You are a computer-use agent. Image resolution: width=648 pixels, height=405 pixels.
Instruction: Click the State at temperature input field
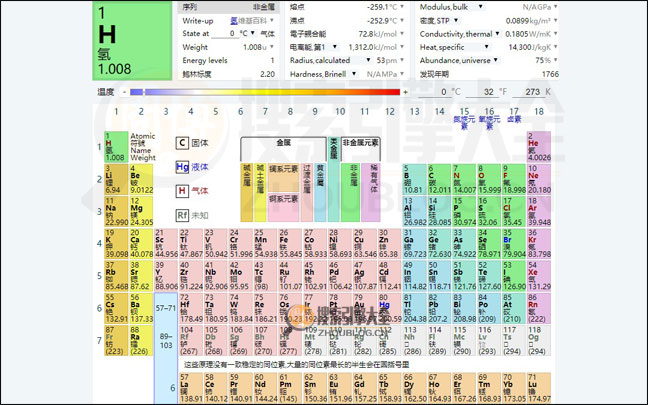click(x=226, y=33)
